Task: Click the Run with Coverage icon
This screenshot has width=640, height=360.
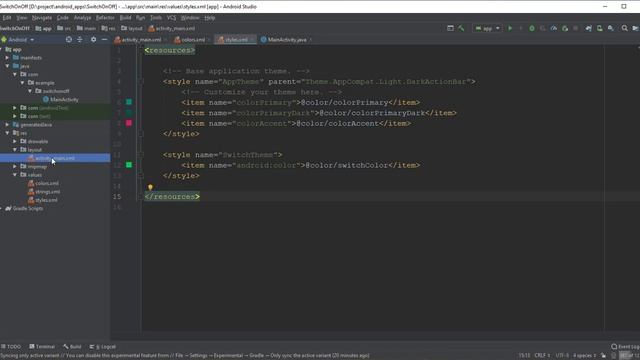Action: (543, 28)
